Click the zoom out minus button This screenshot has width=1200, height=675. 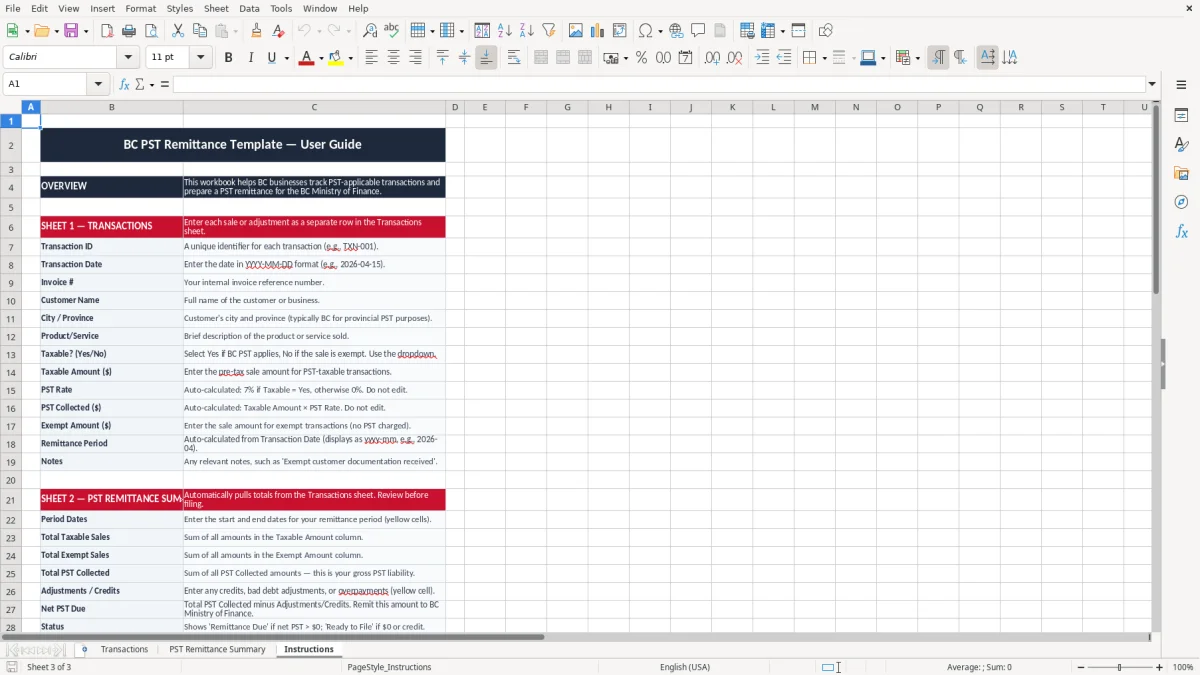point(1081,667)
